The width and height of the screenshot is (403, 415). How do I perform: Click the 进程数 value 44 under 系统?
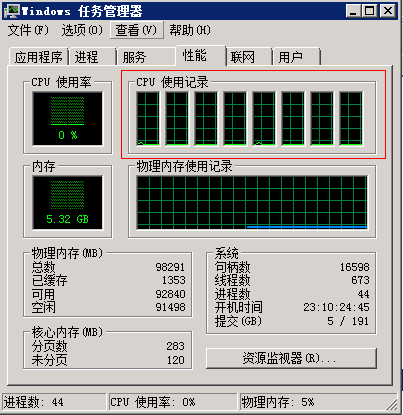363,294
